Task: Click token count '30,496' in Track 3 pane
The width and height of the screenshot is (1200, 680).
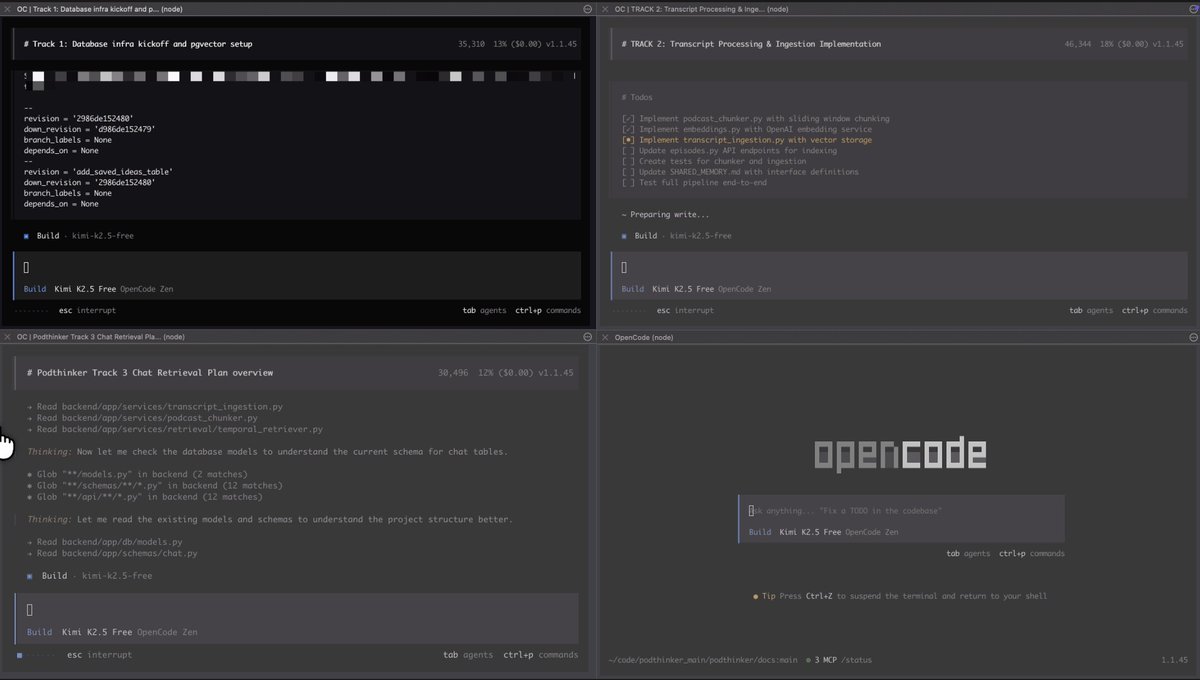Action: [x=453, y=373]
